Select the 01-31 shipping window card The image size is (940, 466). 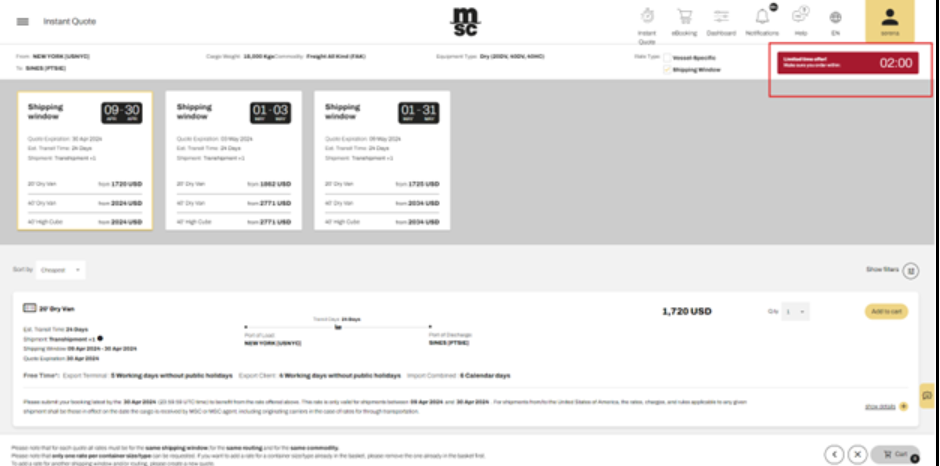coord(382,161)
